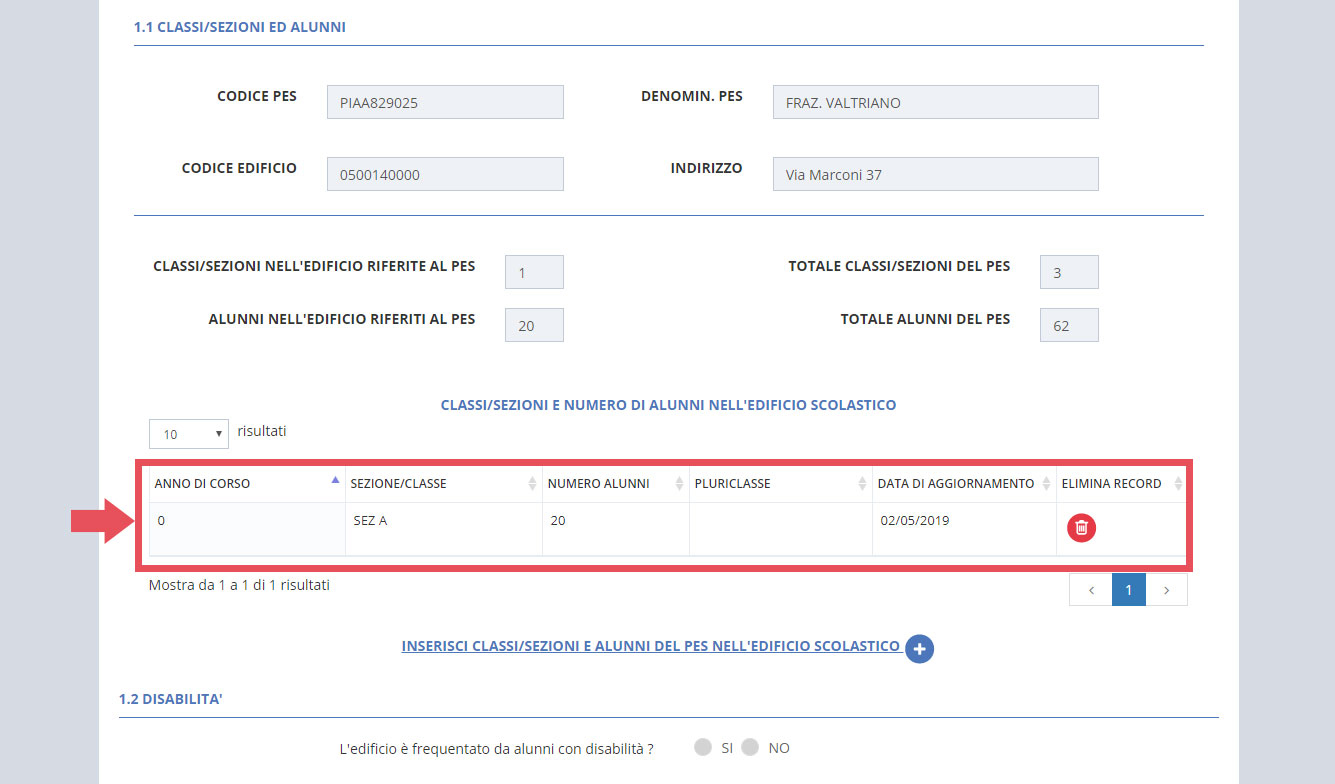Click the Denomin. PES field

point(935,102)
